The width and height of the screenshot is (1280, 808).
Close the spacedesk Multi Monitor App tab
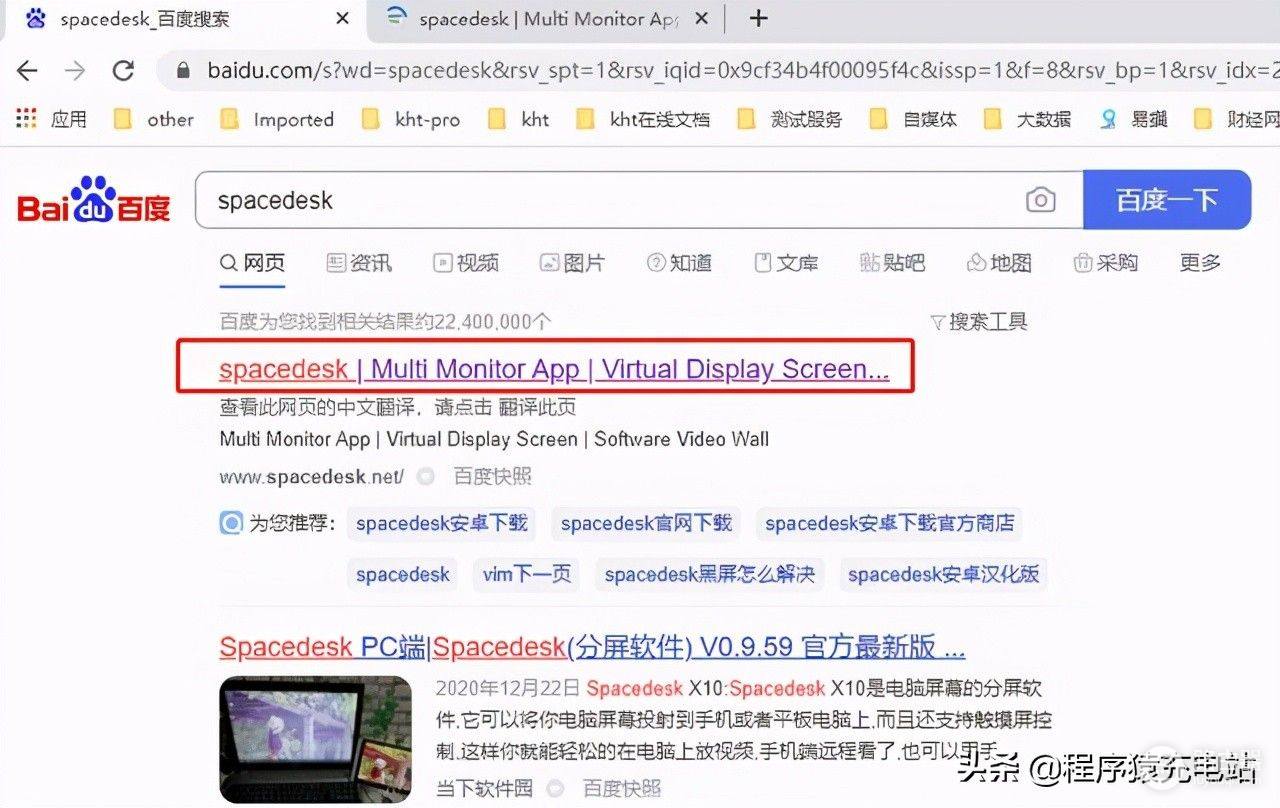(701, 18)
